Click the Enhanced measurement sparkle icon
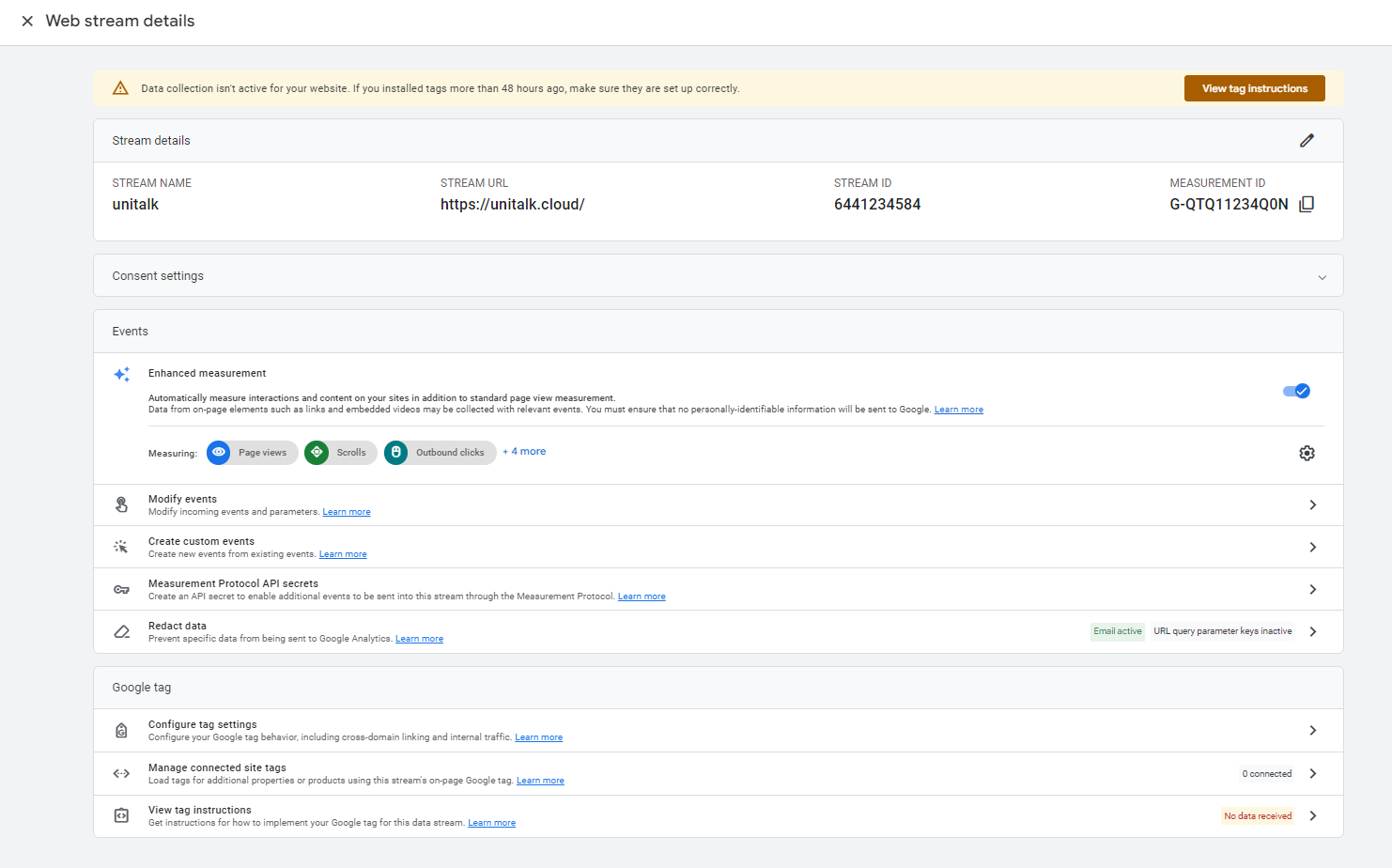The image size is (1392, 868). point(122,374)
